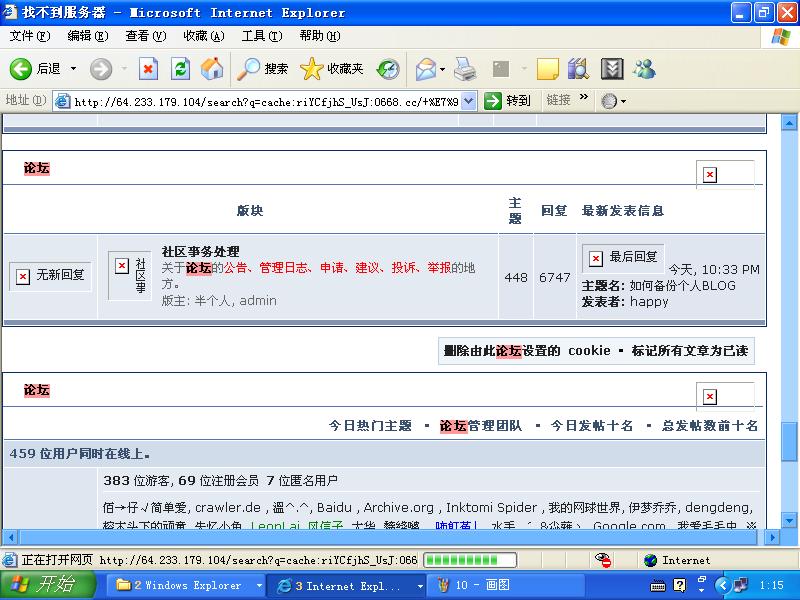Open the 今日热门主题 link

(370, 425)
